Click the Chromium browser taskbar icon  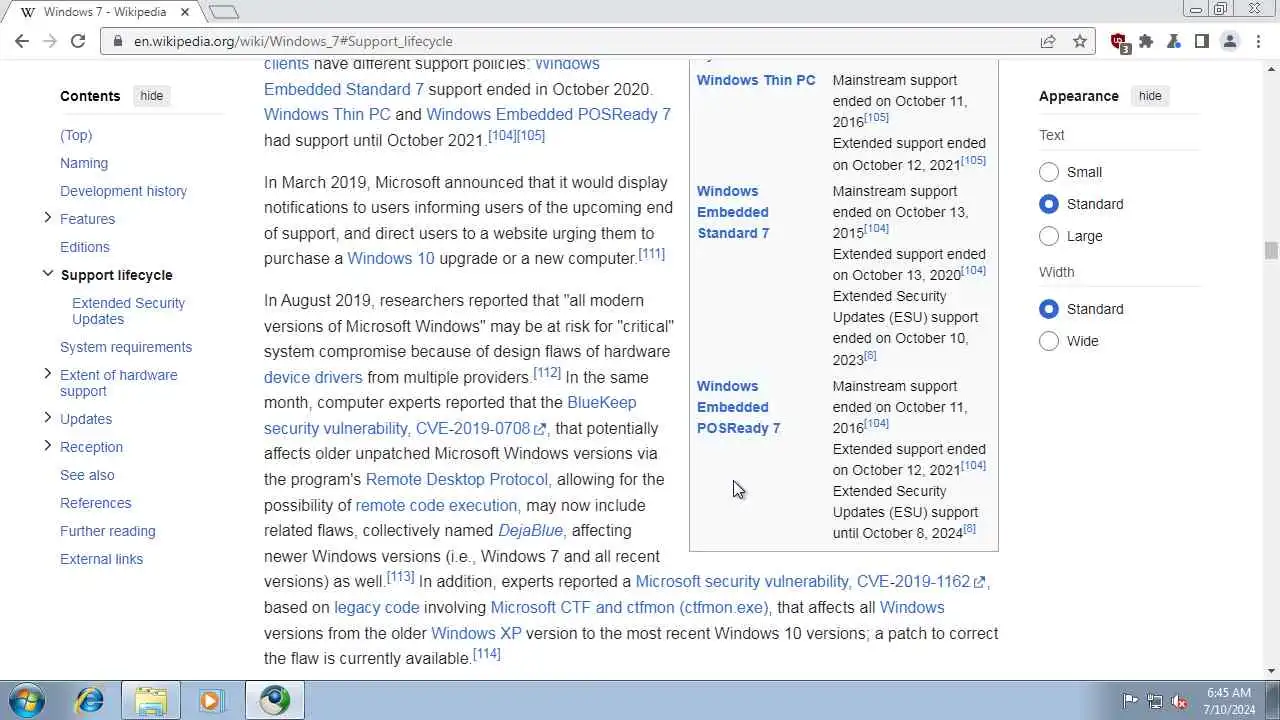click(274, 700)
